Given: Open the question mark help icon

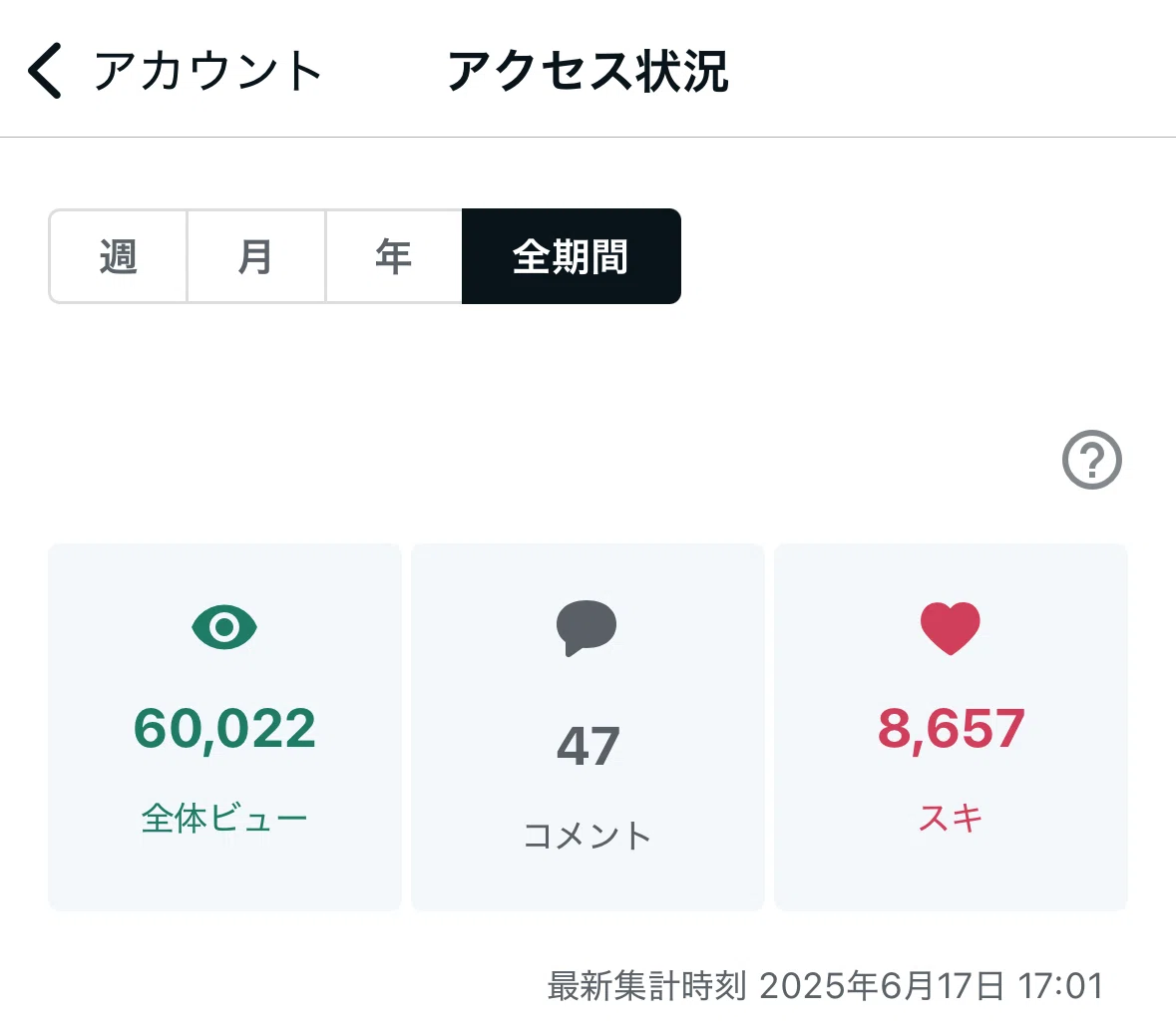Looking at the screenshot, I should pyautogui.click(x=1091, y=460).
